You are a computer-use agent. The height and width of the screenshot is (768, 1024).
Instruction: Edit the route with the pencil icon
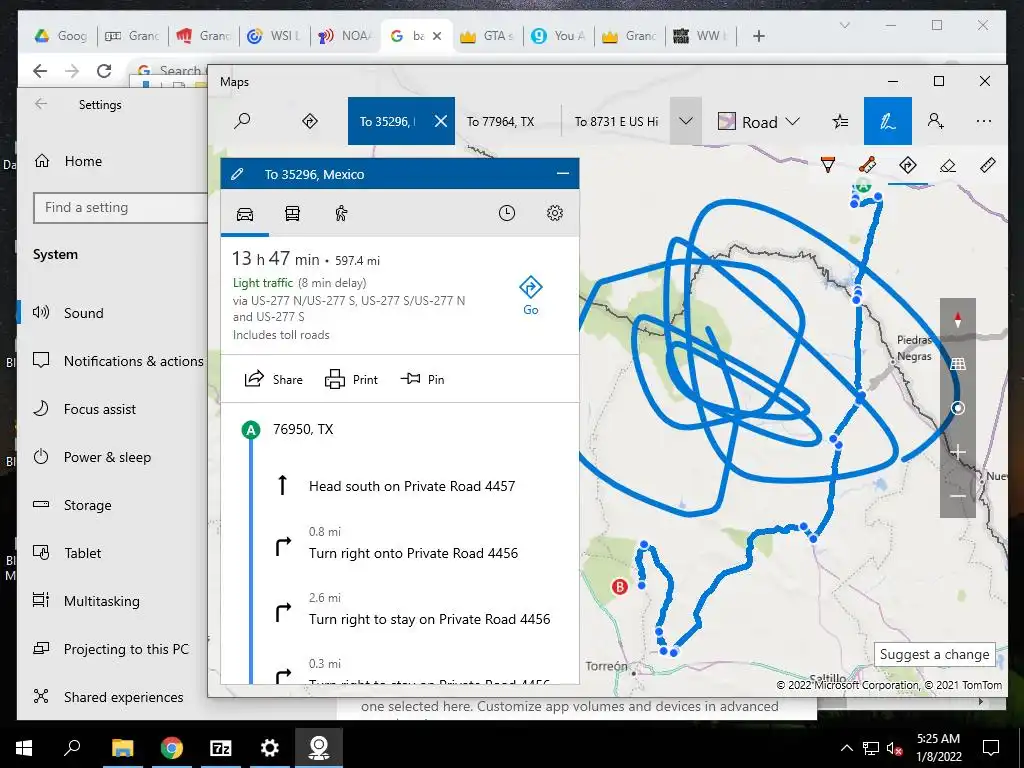(x=237, y=174)
